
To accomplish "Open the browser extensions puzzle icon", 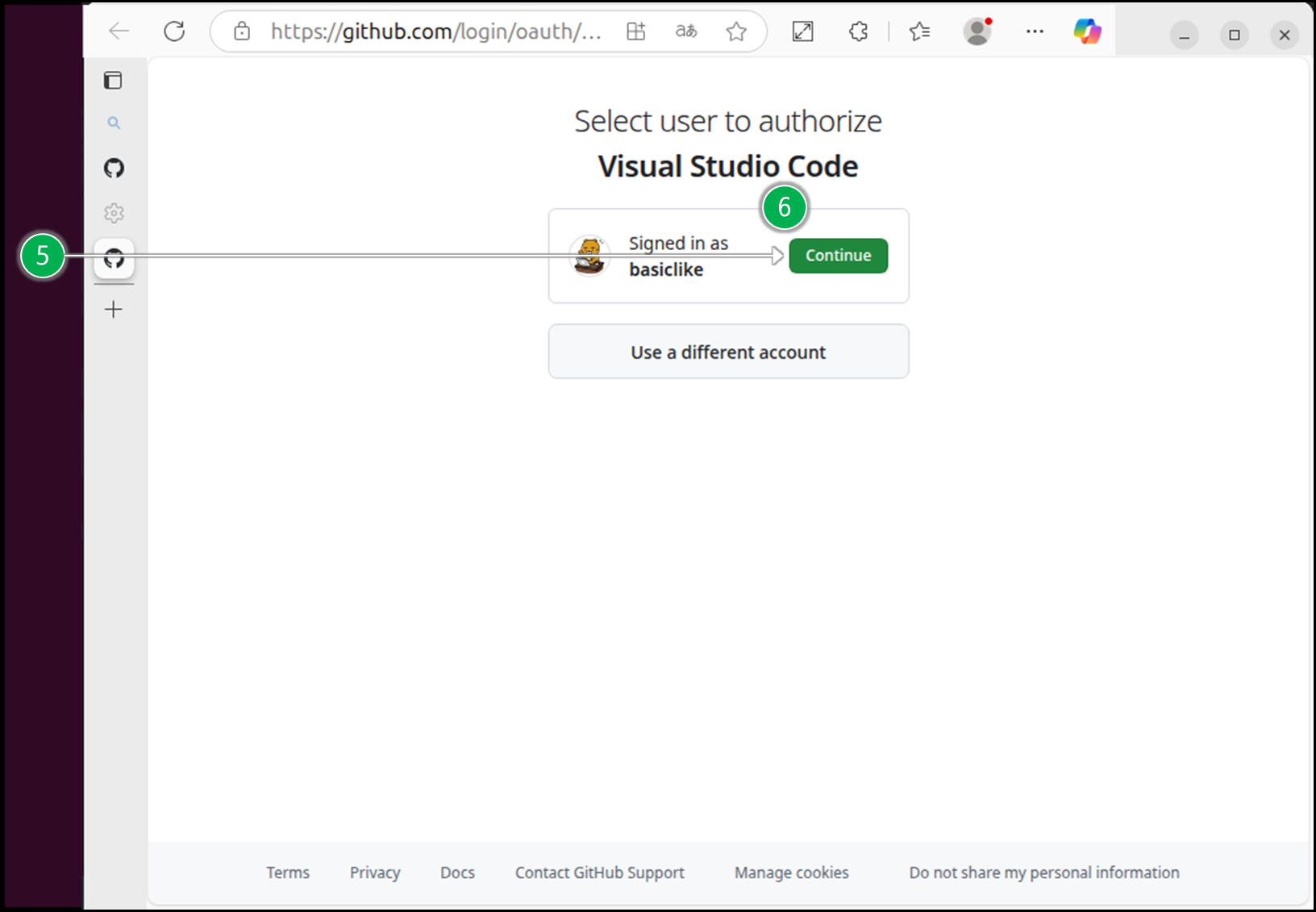I will point(859,31).
